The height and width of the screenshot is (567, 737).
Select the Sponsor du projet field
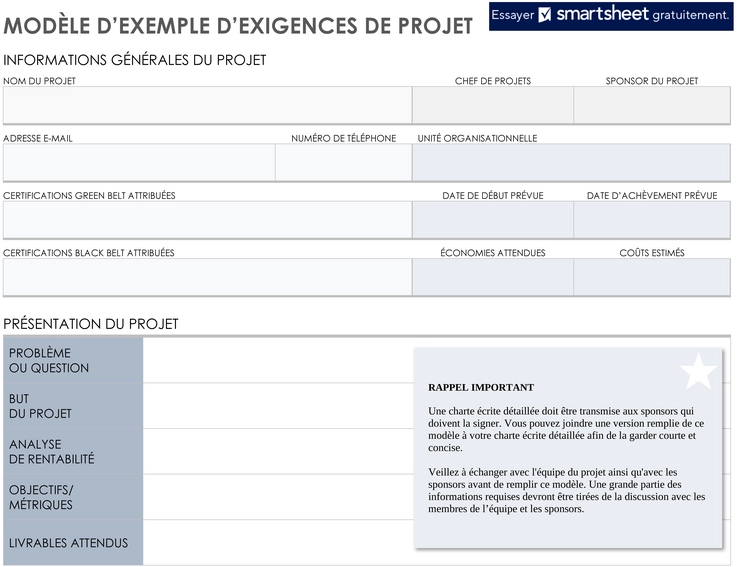[x=652, y=105]
